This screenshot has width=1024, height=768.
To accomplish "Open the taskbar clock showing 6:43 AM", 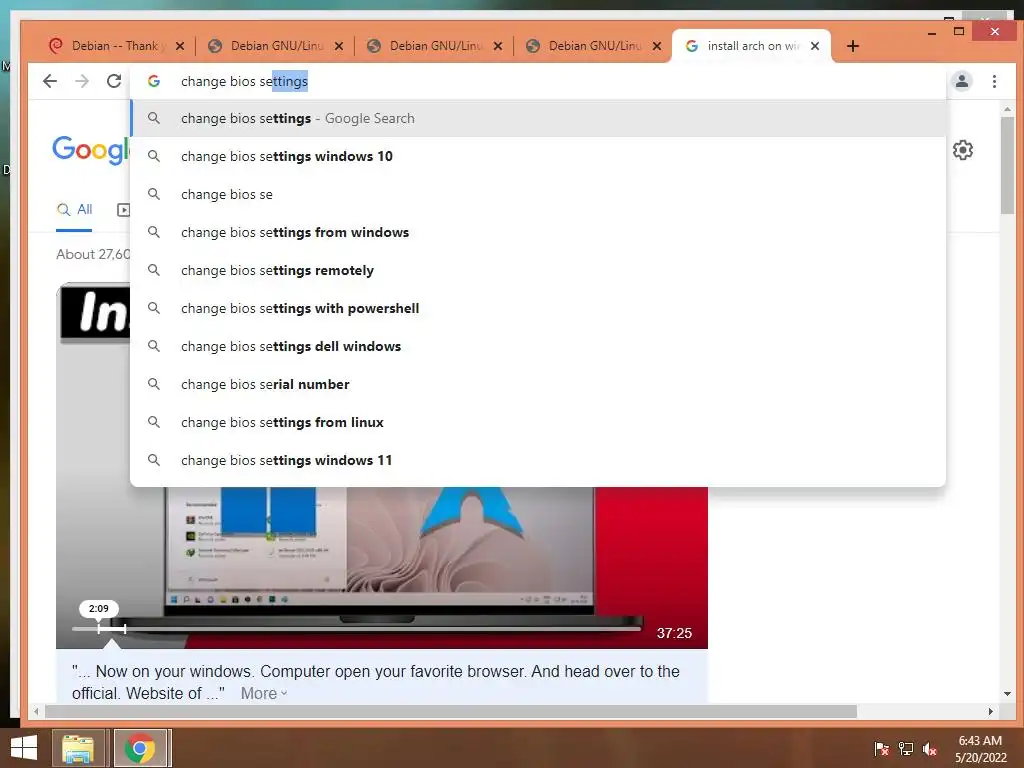I will [x=980, y=749].
